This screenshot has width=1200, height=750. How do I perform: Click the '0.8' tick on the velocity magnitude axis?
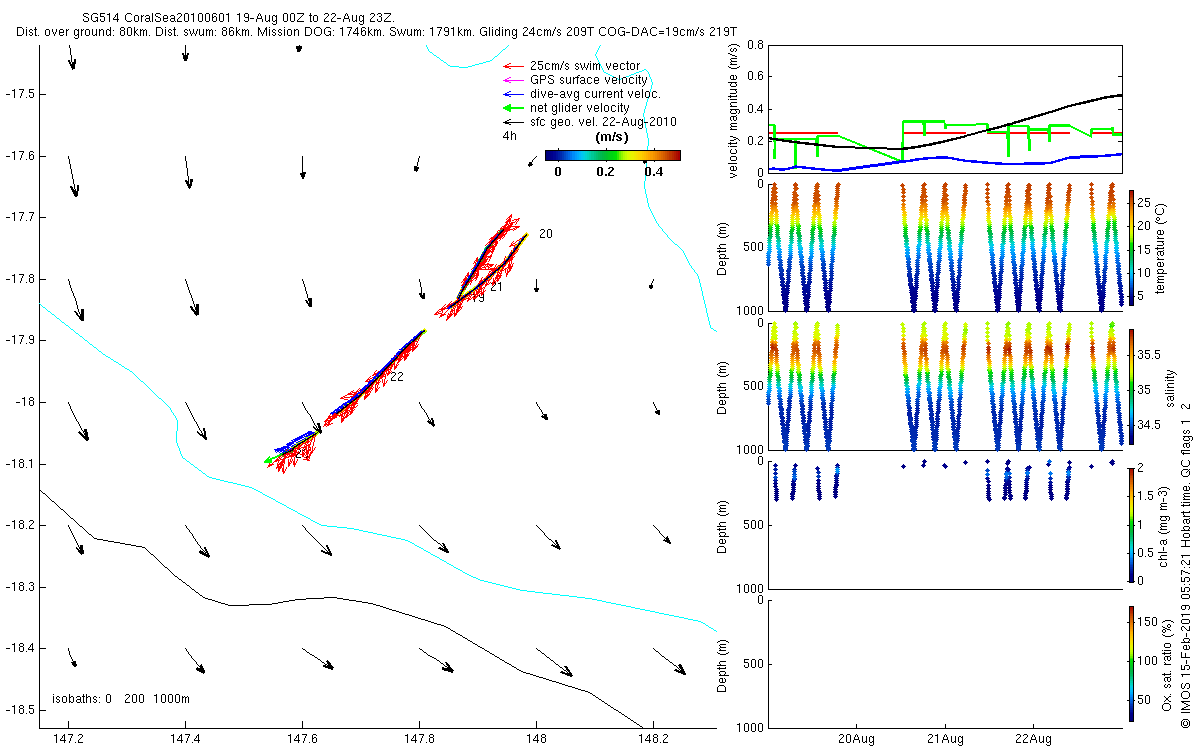tap(755, 45)
